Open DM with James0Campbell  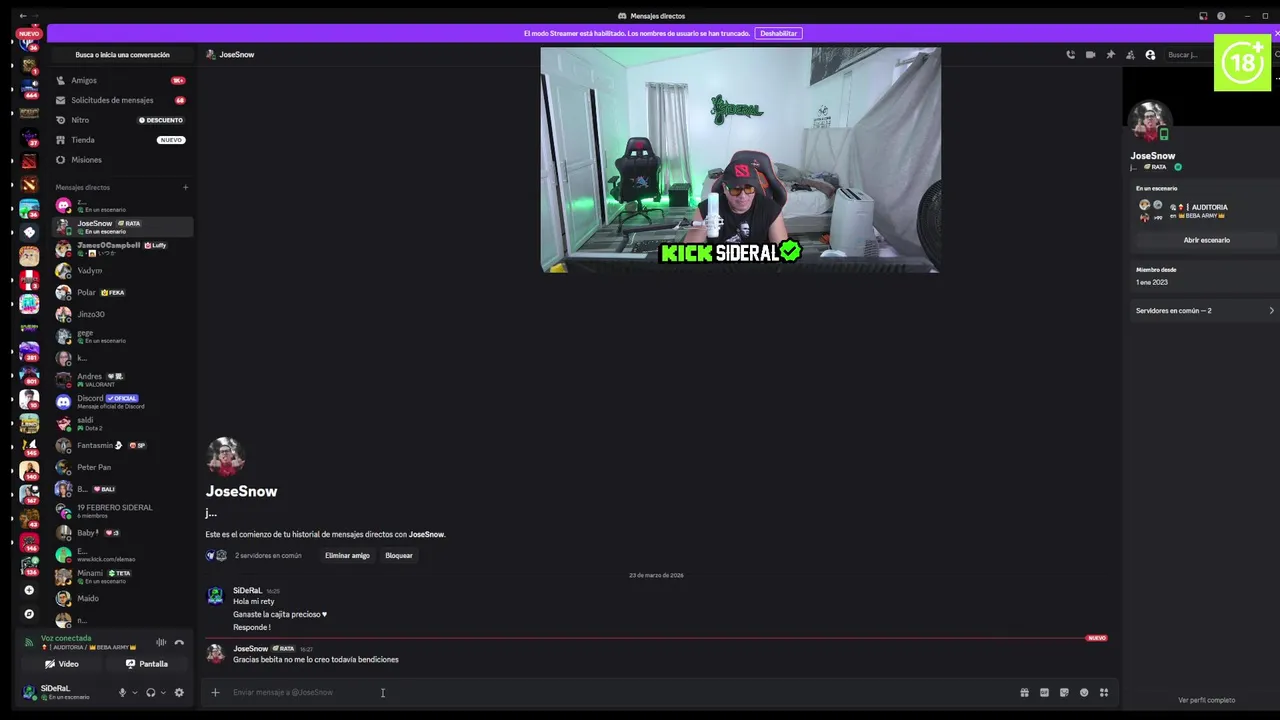[x=121, y=249]
